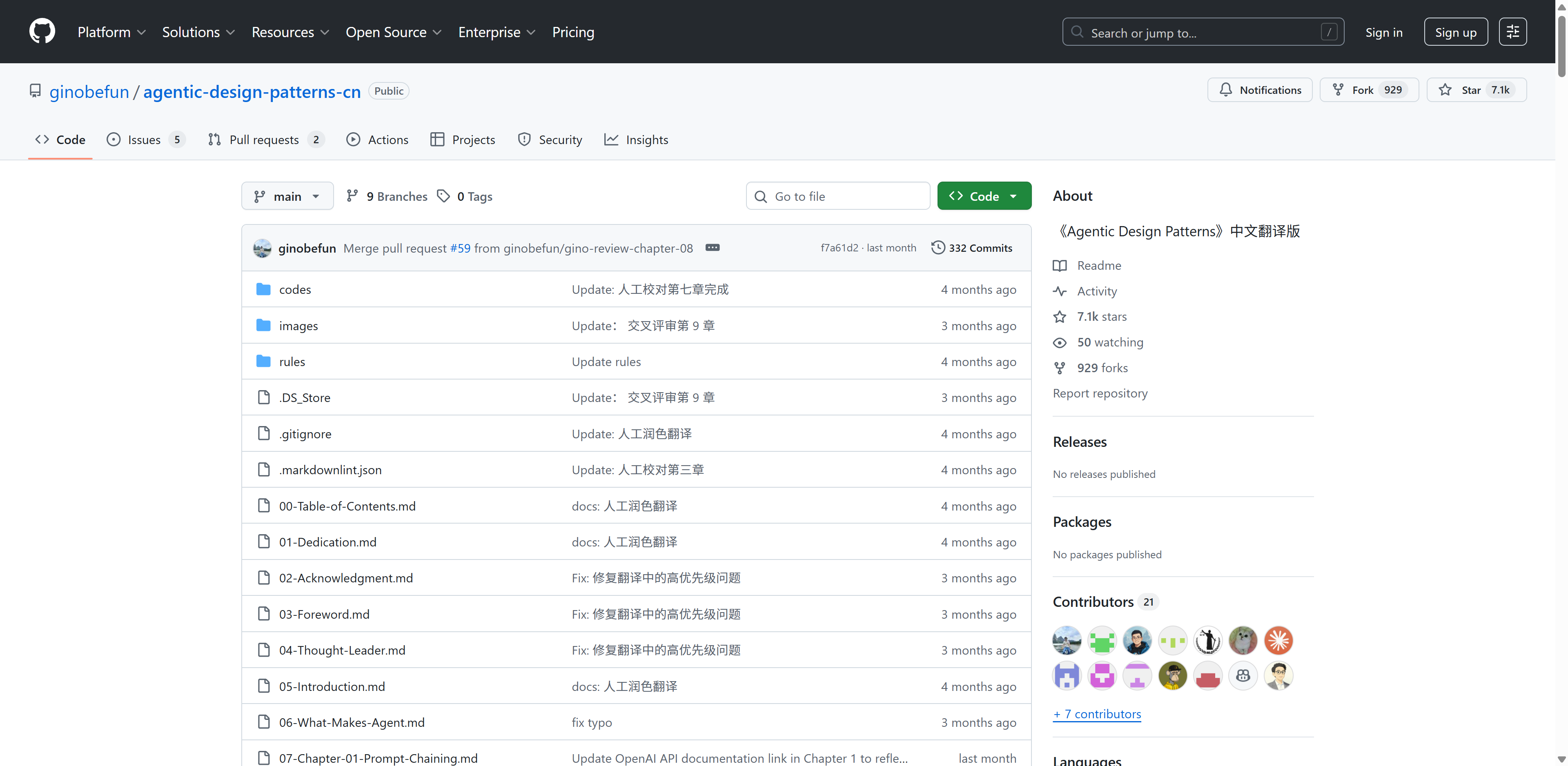Expand the main branch dropdown
This screenshot has width=1568, height=766.
click(x=287, y=196)
